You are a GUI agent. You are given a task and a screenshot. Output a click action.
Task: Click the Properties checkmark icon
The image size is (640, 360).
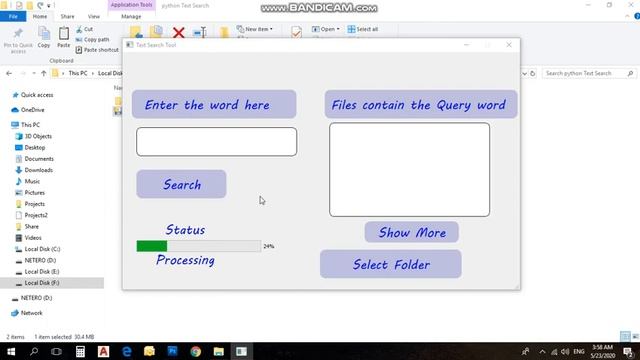[296, 32]
